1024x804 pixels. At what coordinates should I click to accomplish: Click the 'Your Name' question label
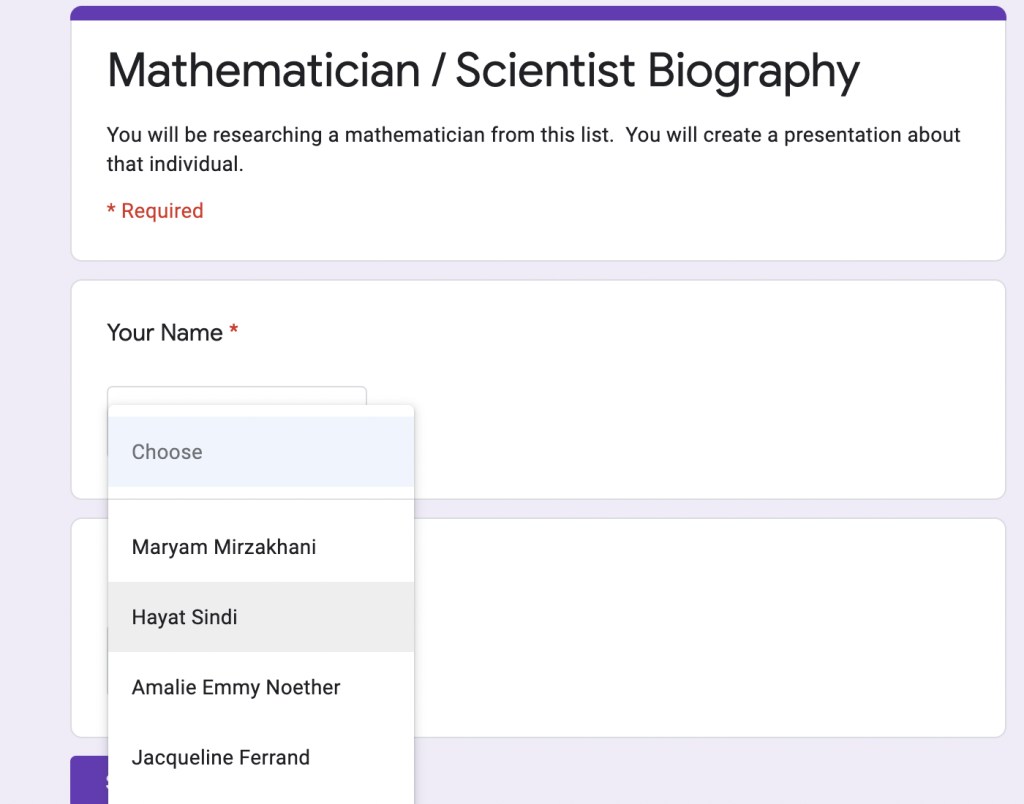tap(165, 333)
